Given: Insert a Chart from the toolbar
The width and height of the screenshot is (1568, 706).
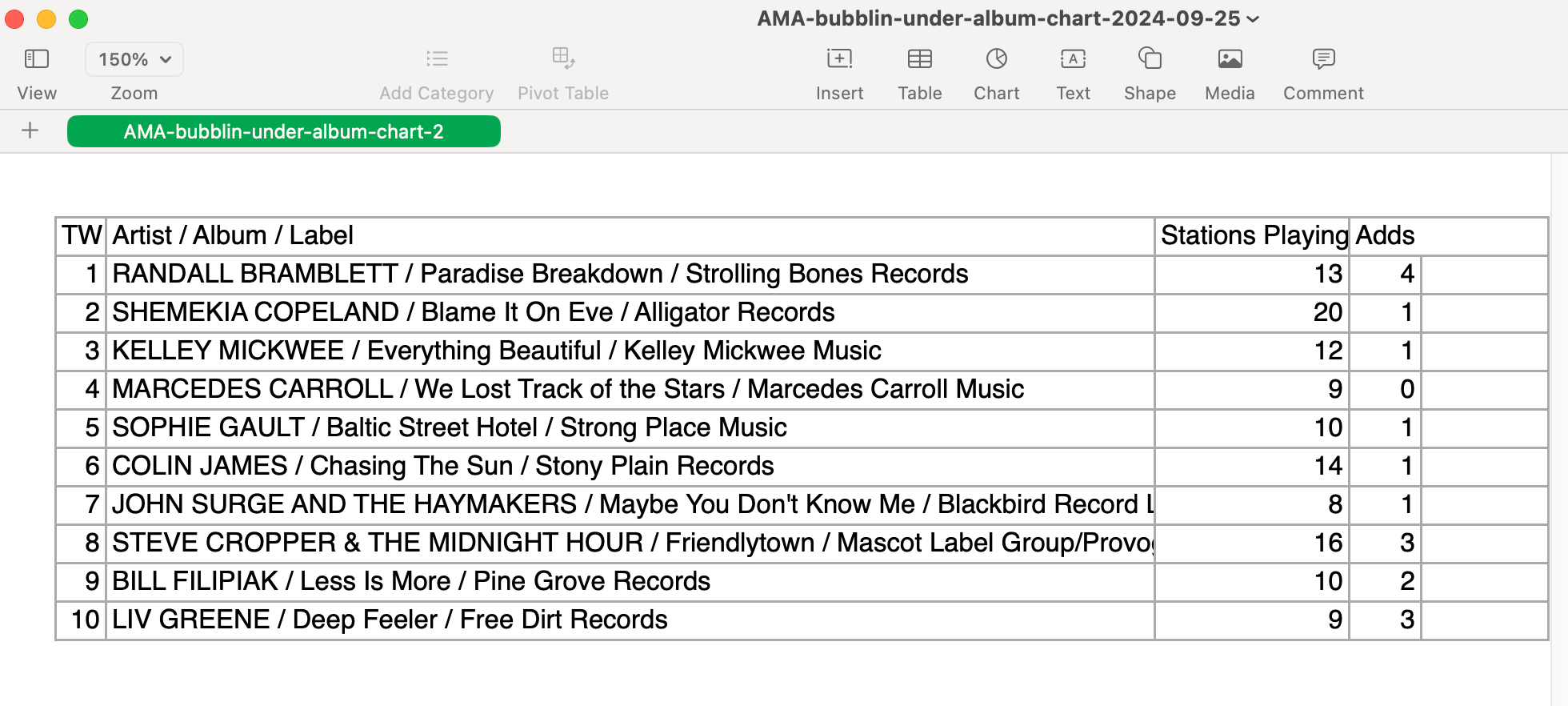Looking at the screenshot, I should (996, 59).
